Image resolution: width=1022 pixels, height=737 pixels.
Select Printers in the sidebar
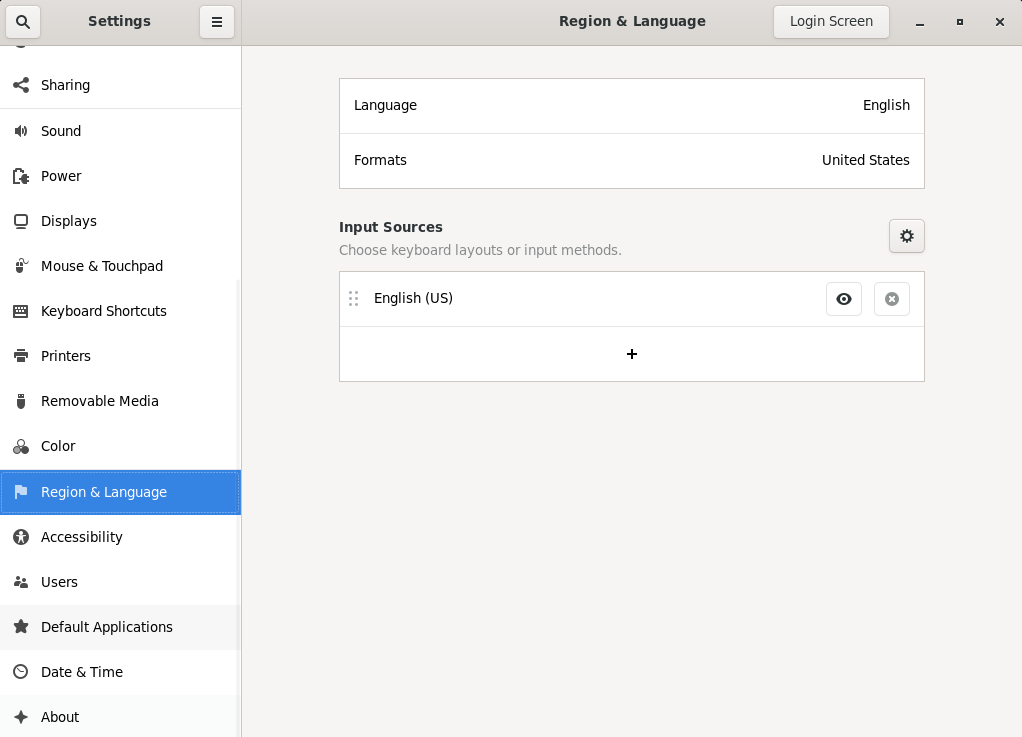pyautogui.click(x=65, y=356)
